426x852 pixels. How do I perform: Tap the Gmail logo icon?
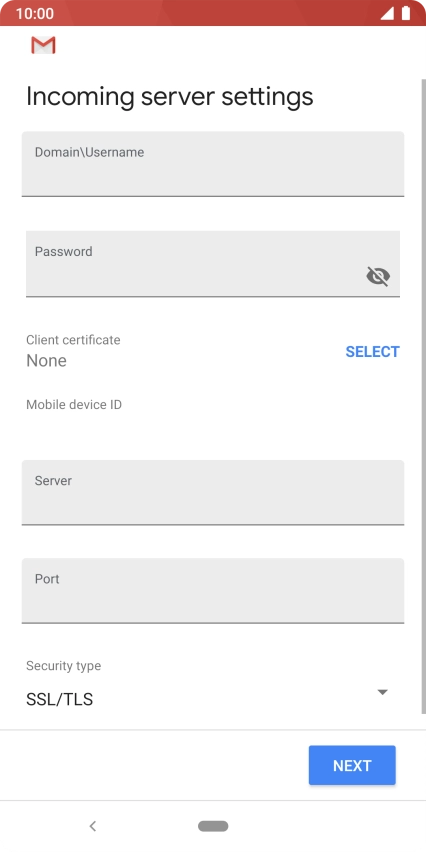tap(43, 45)
